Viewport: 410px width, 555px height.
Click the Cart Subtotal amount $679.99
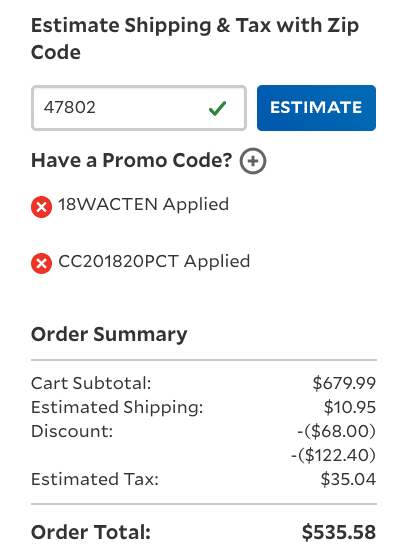point(344,383)
